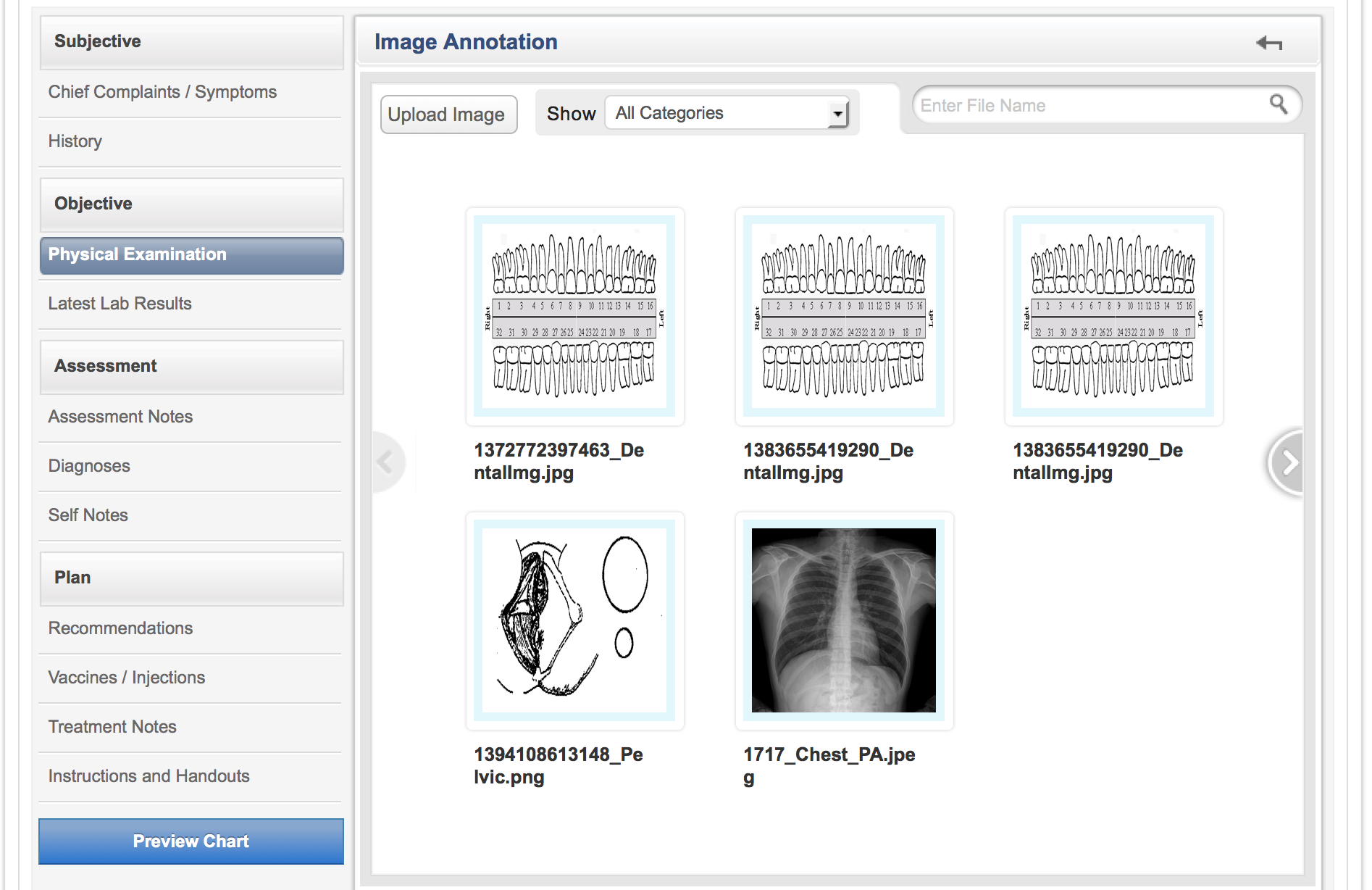Click the return arrow in Image Annotation header
Screen dimensions: 1372x890
coord(1270,43)
